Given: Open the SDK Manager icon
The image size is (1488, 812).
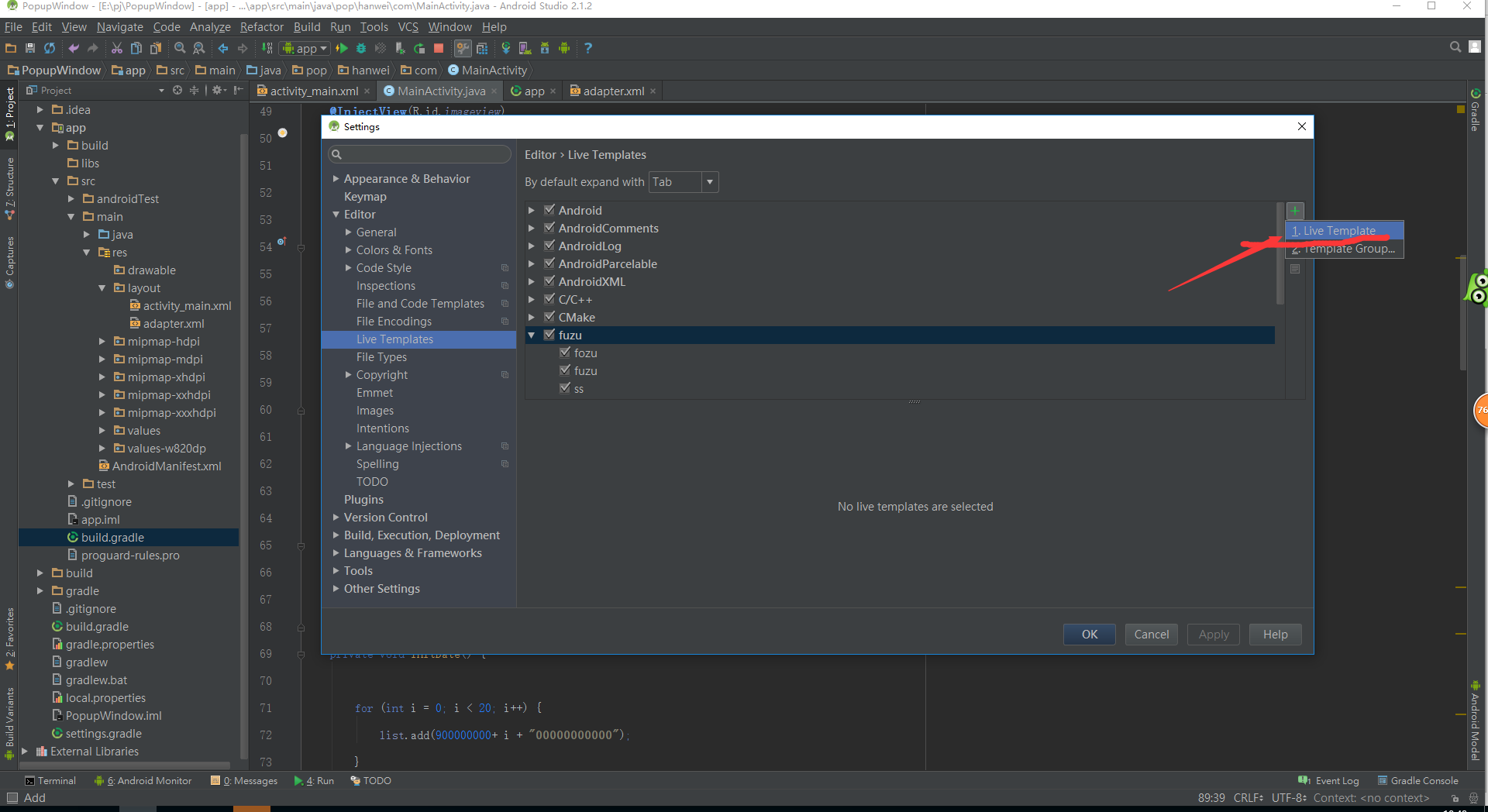Looking at the screenshot, I should (545, 48).
